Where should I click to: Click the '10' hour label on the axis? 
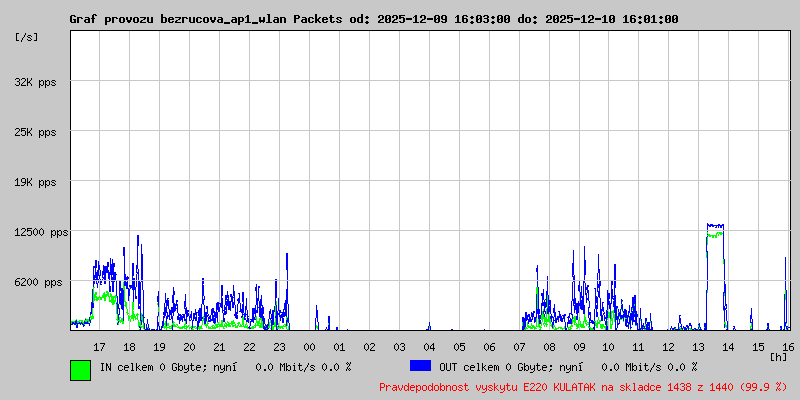pos(609,347)
